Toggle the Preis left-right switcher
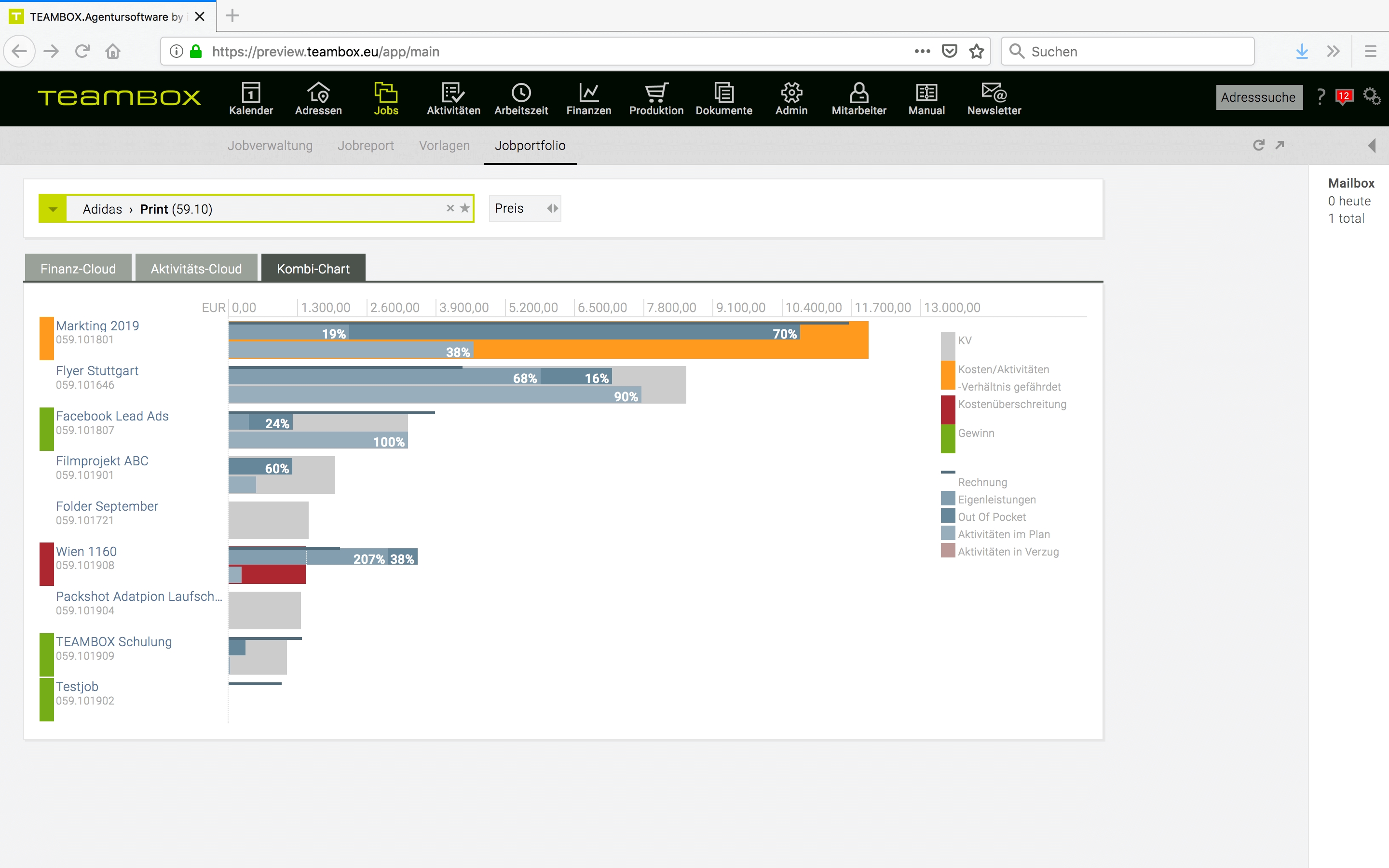1389x868 pixels. point(552,208)
